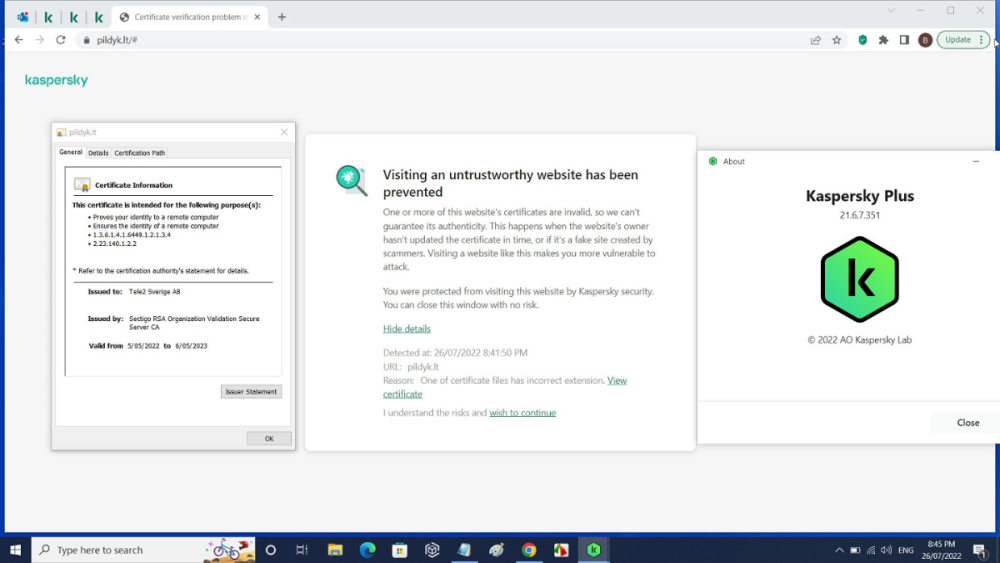This screenshot has height=563, width=1000.
Task: Click the Hide details link
Action: [406, 329]
